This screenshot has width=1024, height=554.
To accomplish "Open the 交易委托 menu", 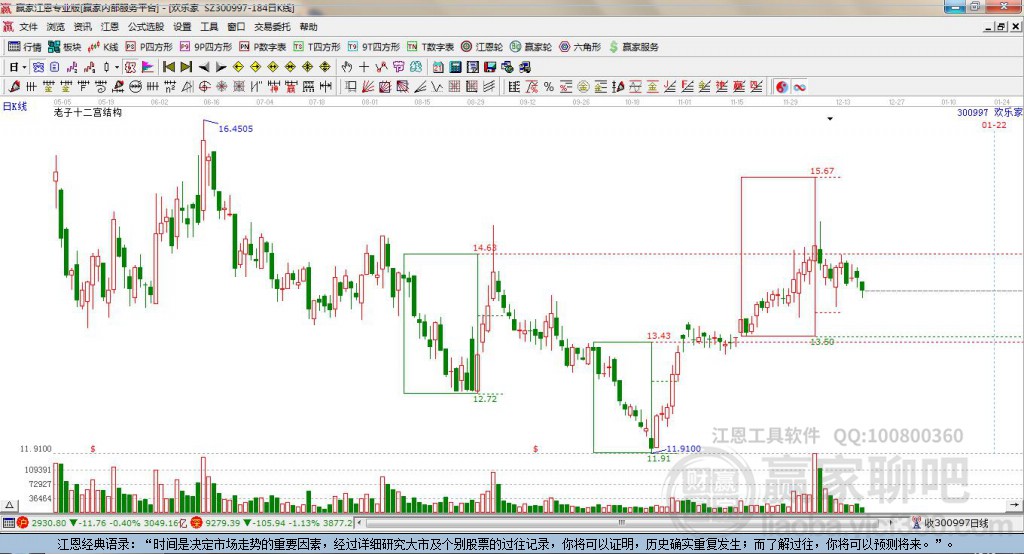I will click(x=272, y=27).
